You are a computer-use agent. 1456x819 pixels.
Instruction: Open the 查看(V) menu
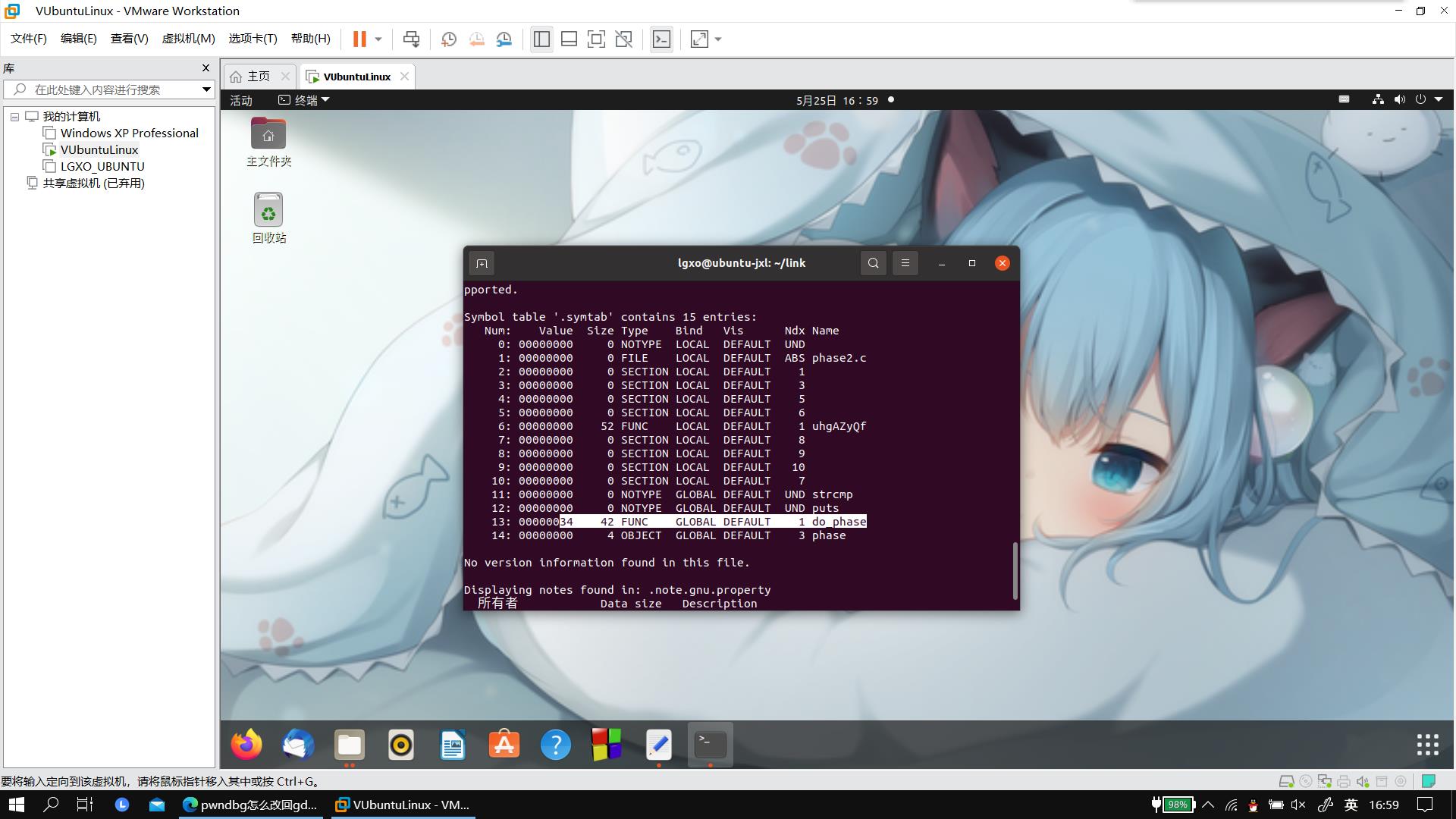[130, 39]
